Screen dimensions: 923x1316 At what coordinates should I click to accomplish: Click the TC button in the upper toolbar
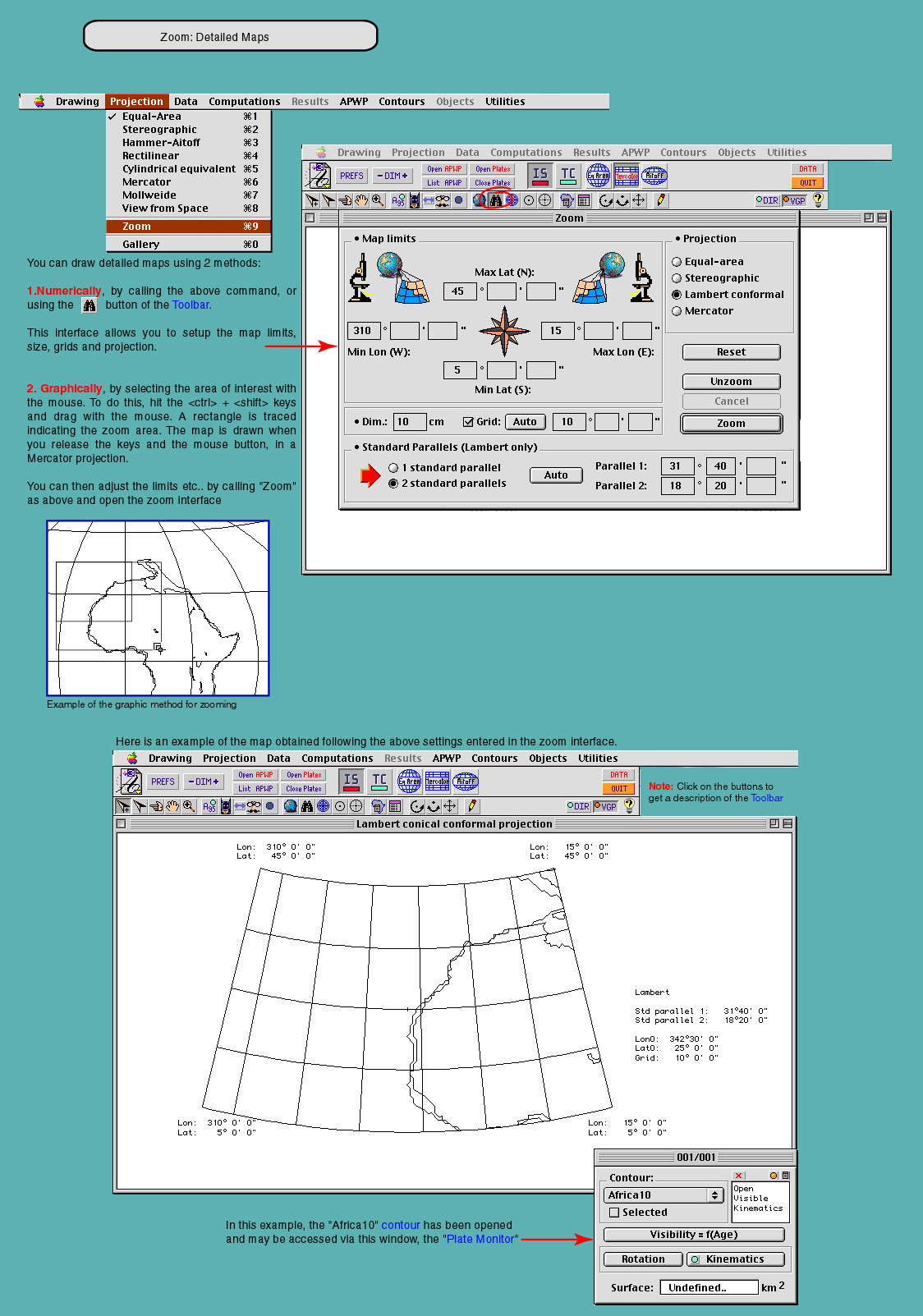568,175
